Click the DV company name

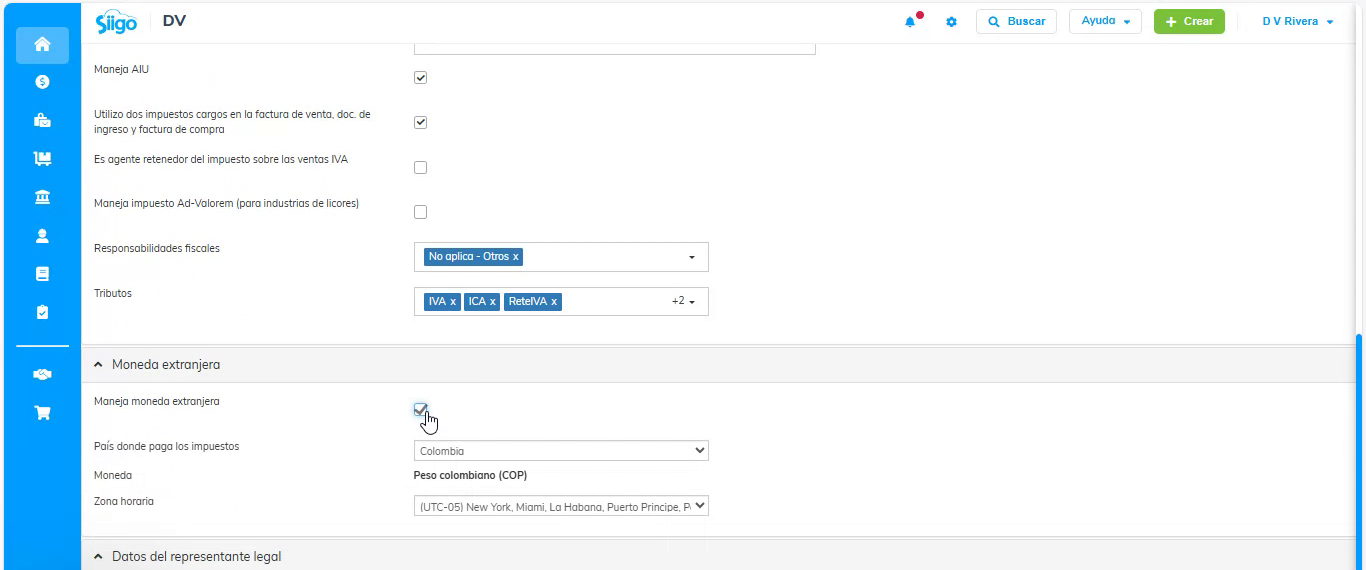(174, 20)
